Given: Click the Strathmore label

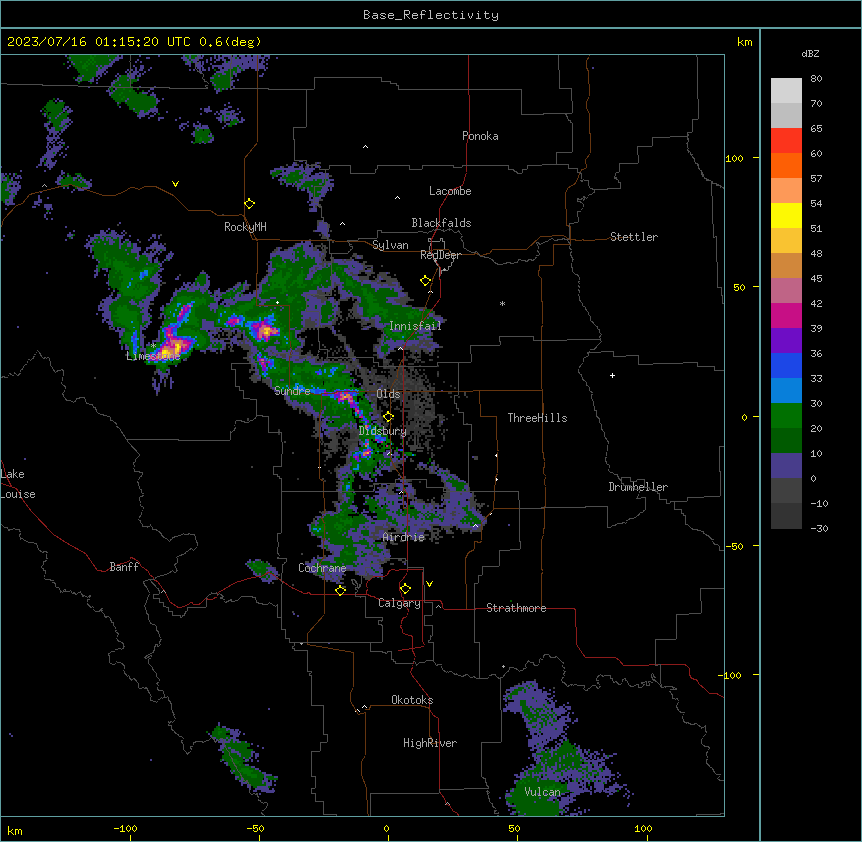Looking at the screenshot, I should pos(516,608).
